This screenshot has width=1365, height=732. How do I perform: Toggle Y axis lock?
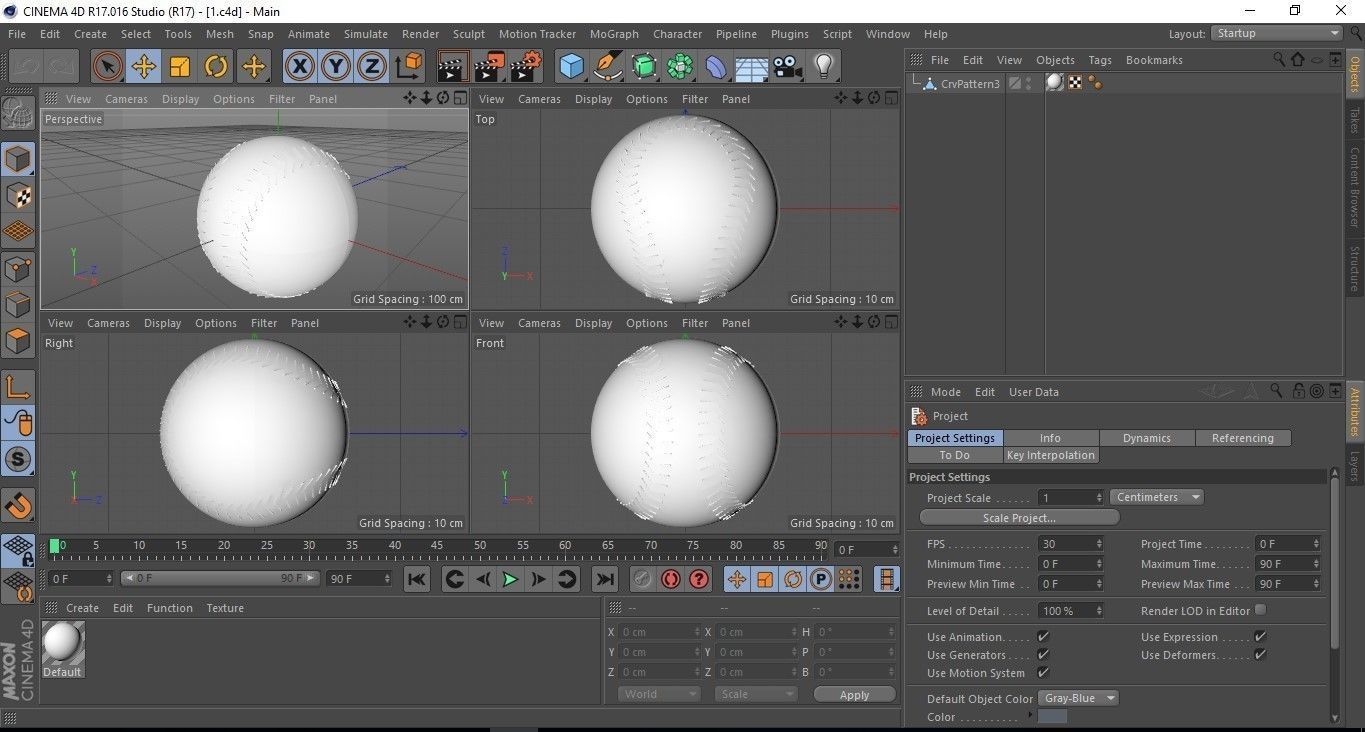(335, 67)
